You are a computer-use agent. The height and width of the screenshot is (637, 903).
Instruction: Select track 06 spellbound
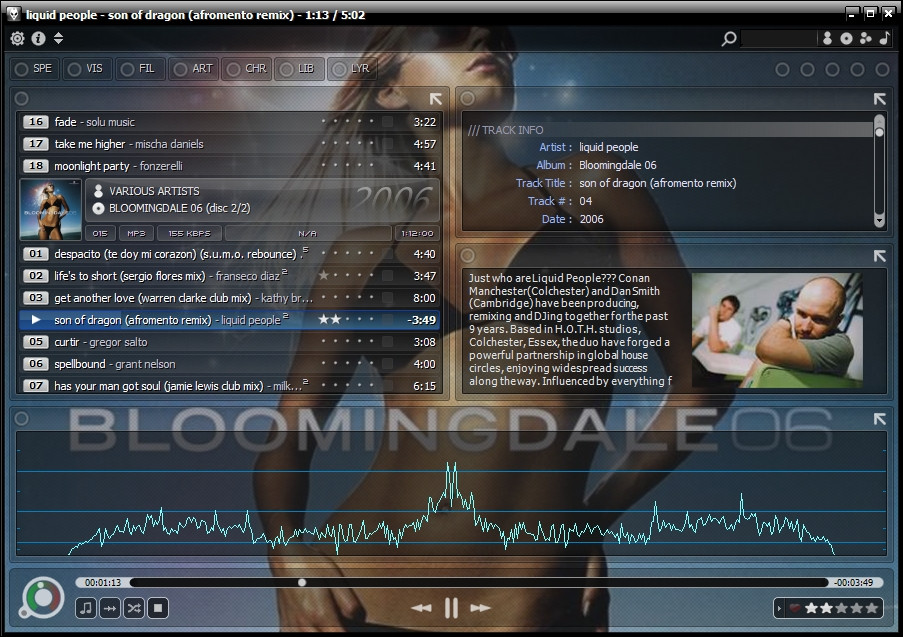[230, 364]
